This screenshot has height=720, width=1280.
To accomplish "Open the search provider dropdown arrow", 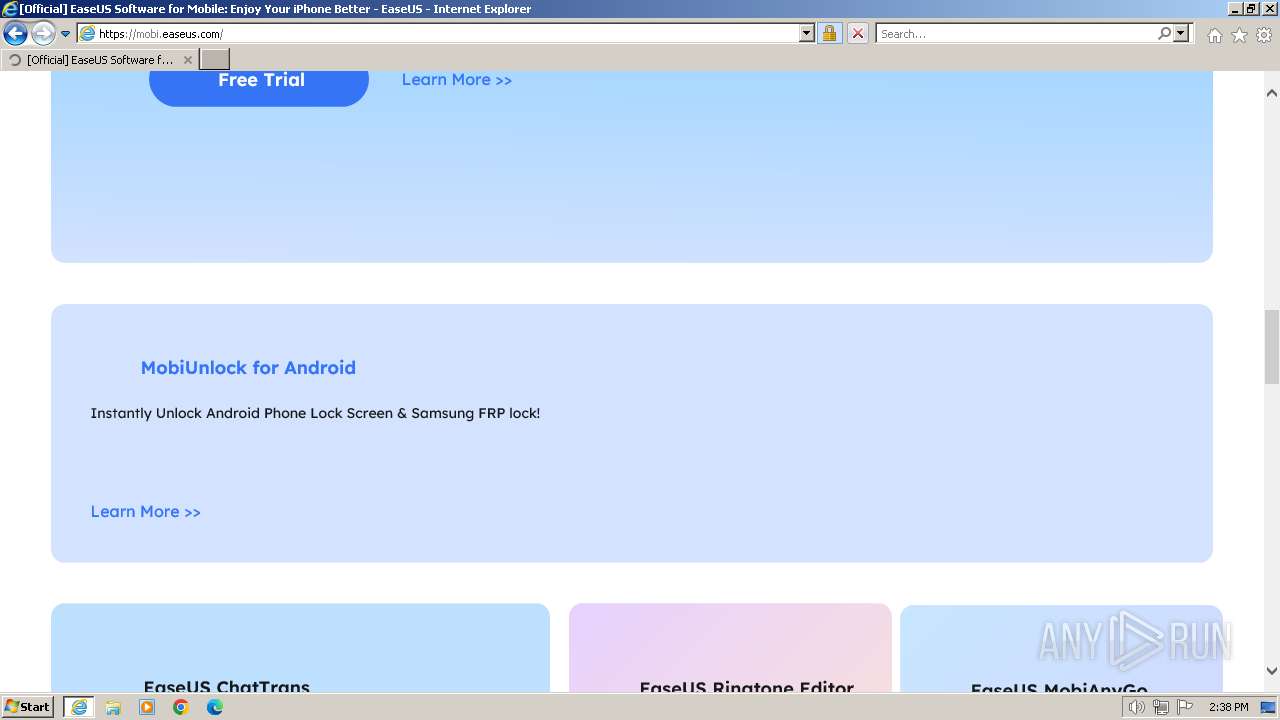I will 1181,34.
